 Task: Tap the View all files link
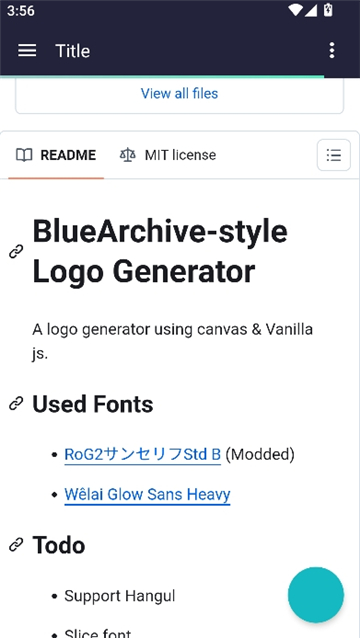tap(179, 94)
